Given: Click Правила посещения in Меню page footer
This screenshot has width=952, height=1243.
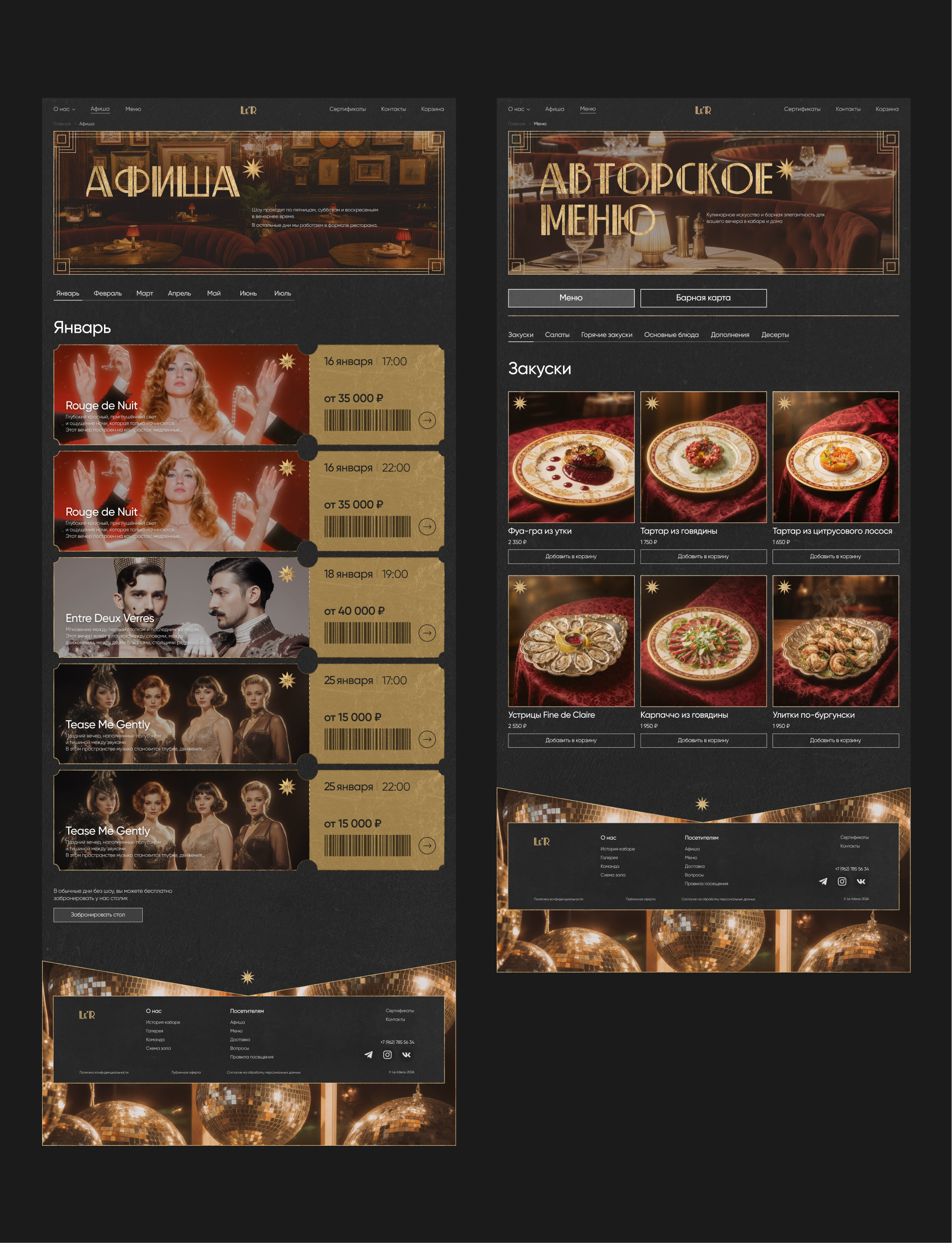Looking at the screenshot, I should click(x=706, y=884).
